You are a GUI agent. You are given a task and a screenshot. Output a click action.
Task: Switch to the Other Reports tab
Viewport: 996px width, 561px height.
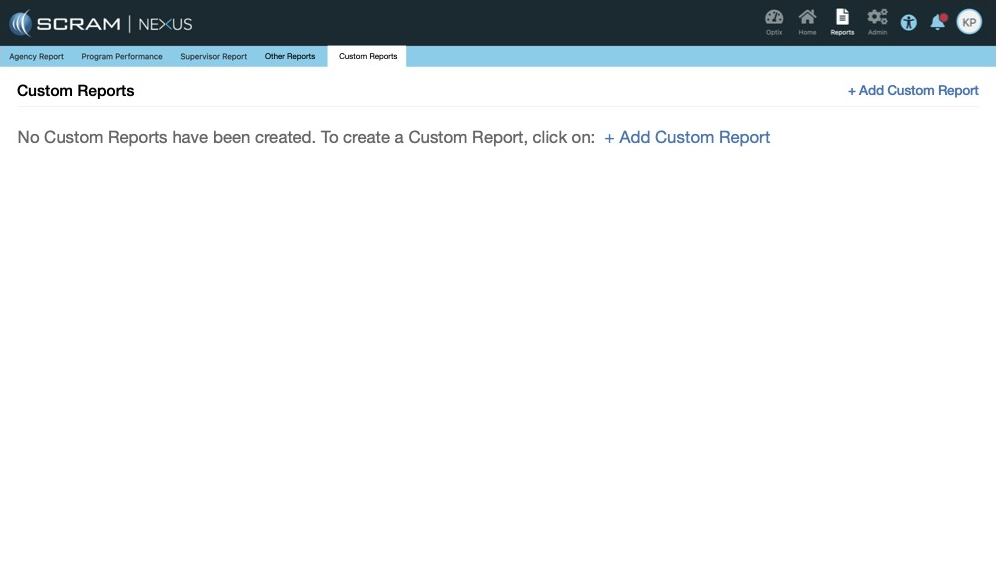290,57
